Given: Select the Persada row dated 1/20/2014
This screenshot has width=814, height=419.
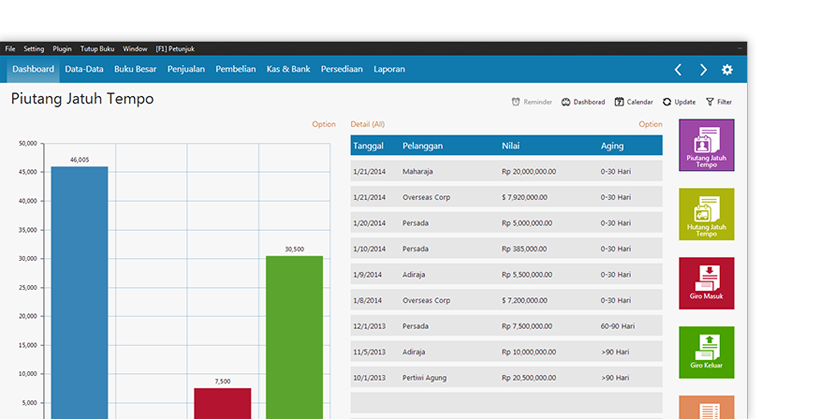Looking at the screenshot, I should coord(506,223).
